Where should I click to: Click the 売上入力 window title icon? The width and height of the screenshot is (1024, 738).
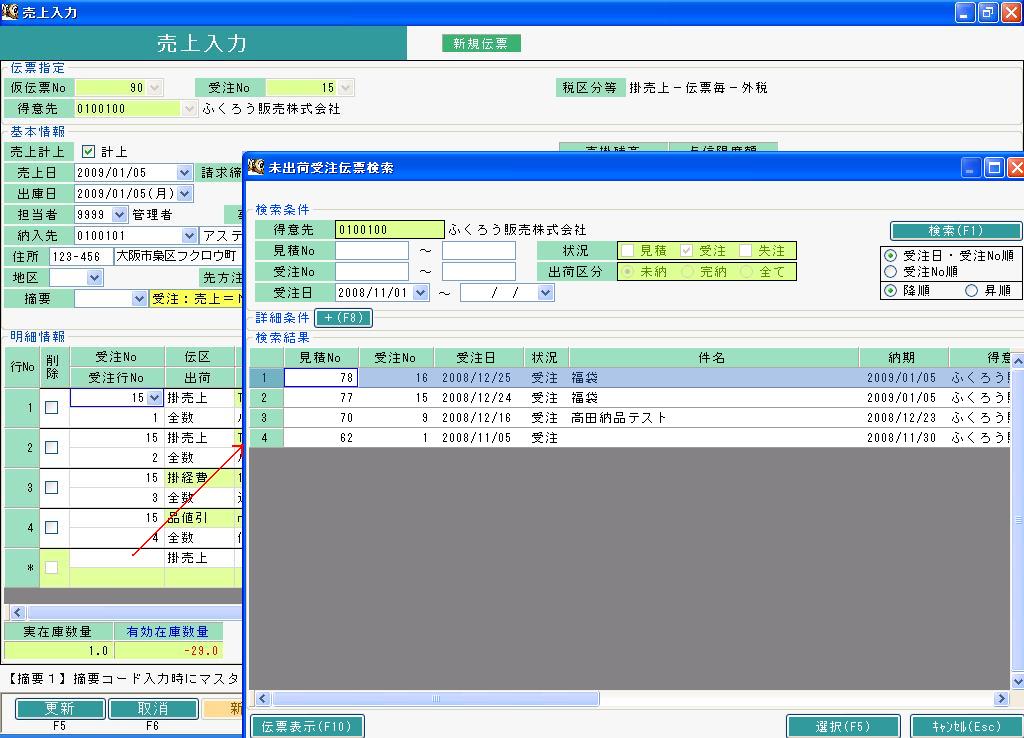(10, 12)
